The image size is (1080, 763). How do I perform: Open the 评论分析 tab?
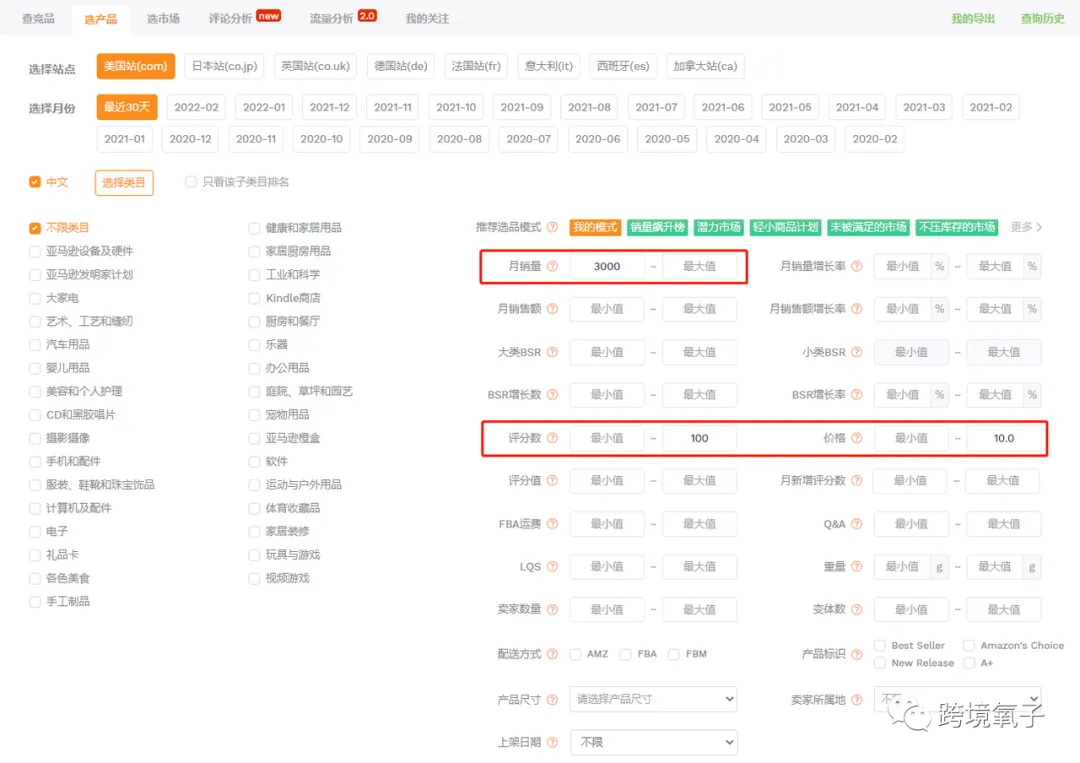(230, 19)
